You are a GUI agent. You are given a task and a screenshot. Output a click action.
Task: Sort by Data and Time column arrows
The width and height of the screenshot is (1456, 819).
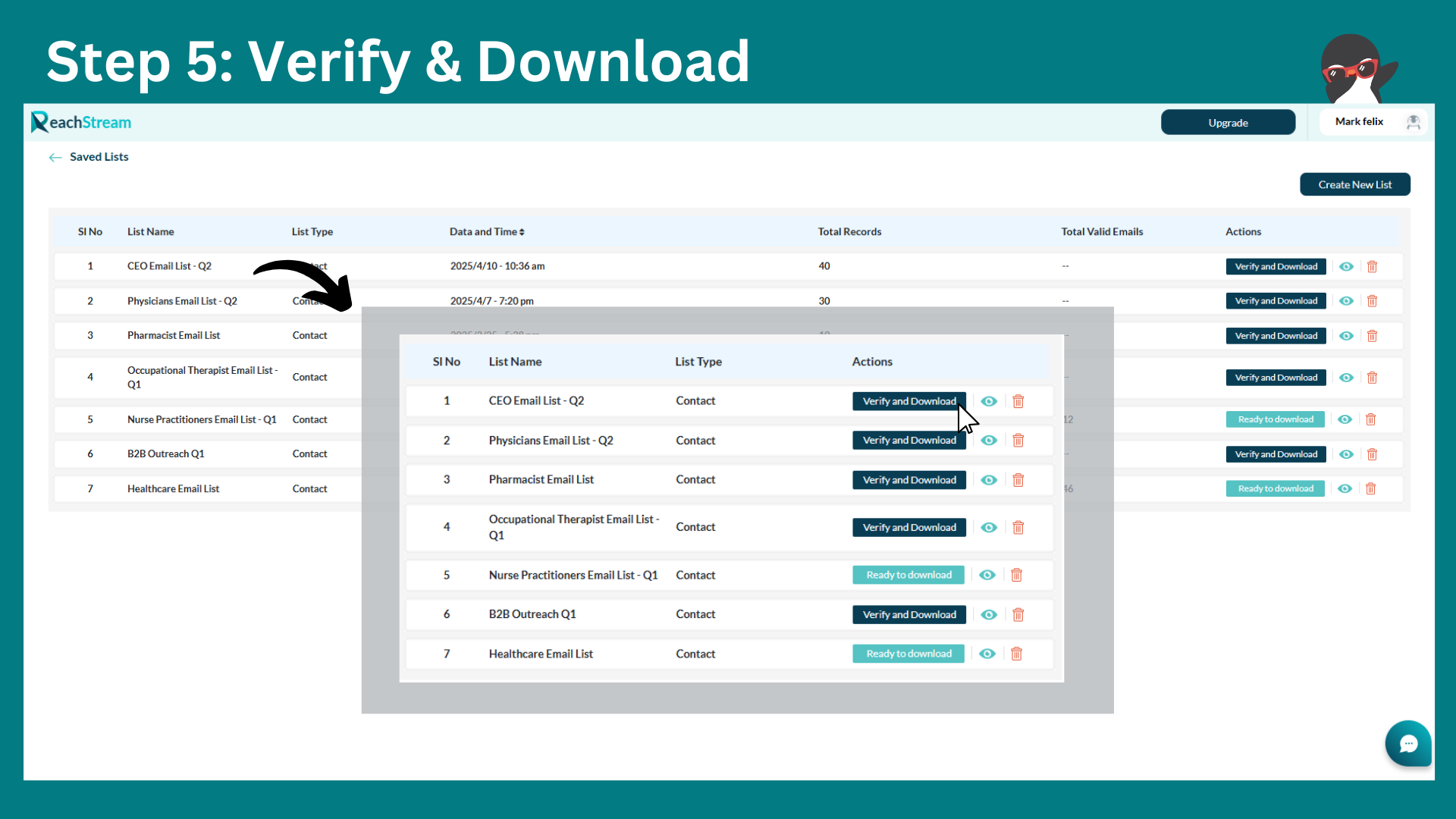pyautogui.click(x=522, y=232)
